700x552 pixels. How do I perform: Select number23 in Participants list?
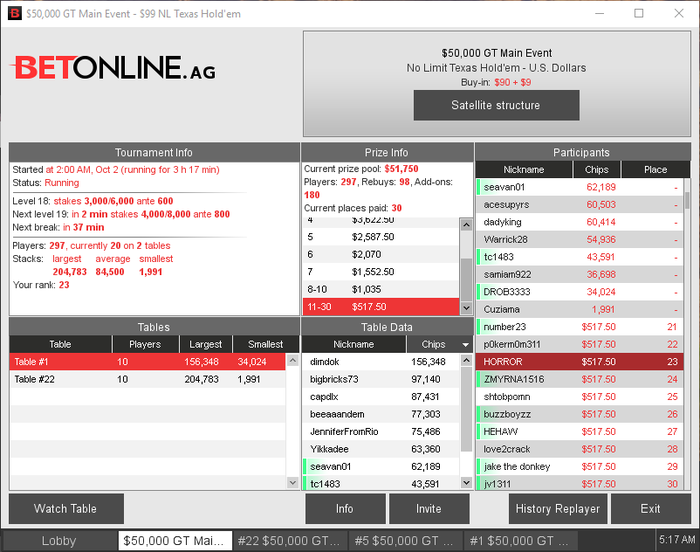(x=579, y=326)
